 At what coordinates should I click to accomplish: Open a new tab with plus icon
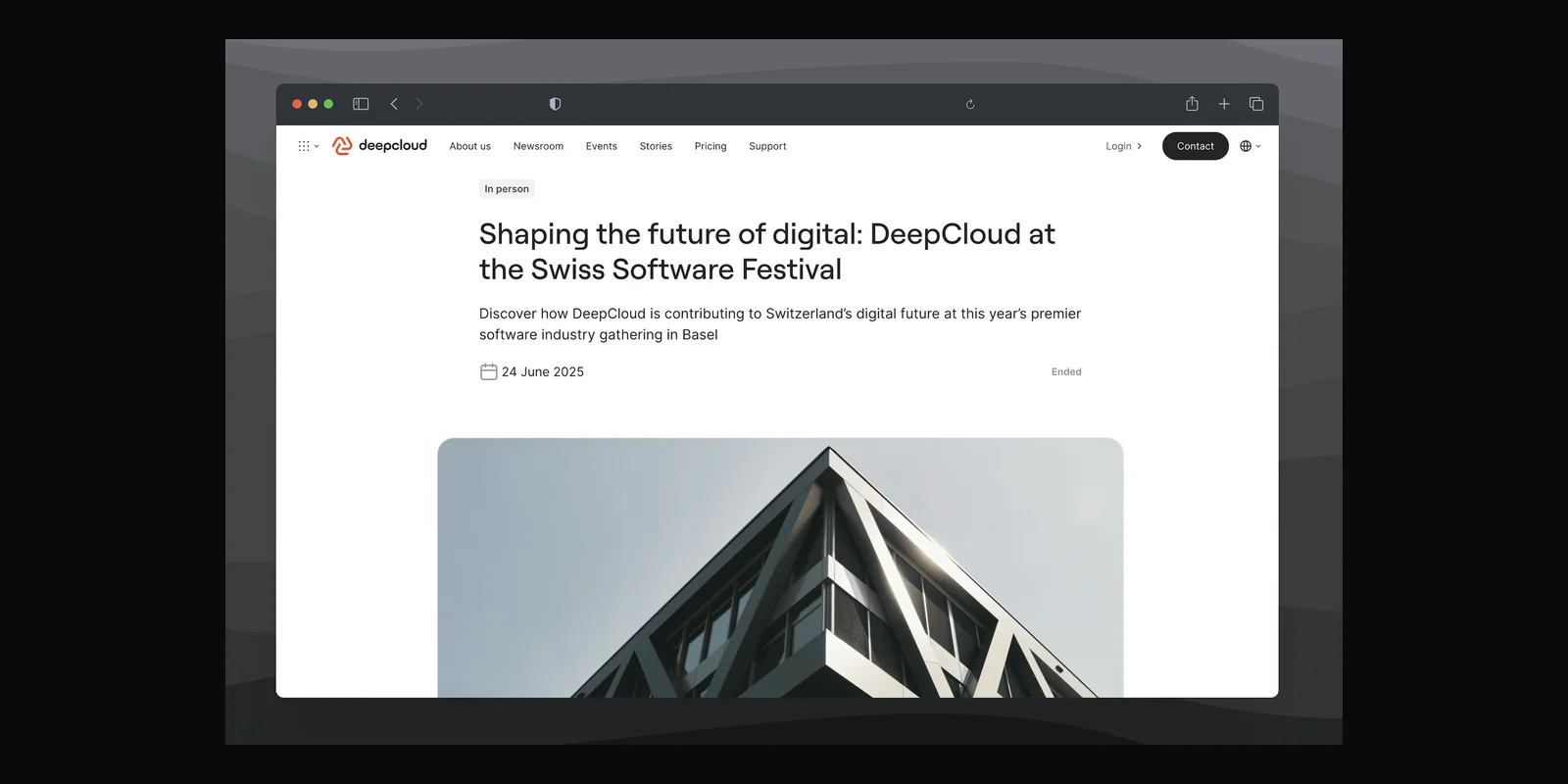[x=1224, y=104]
